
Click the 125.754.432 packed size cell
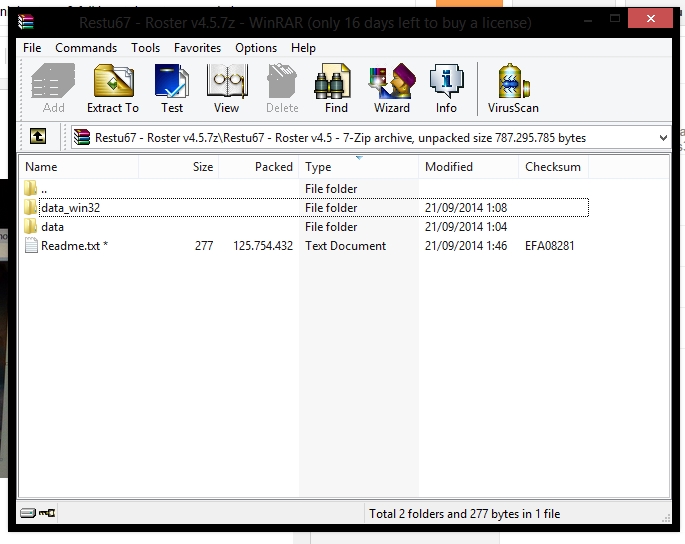click(263, 246)
